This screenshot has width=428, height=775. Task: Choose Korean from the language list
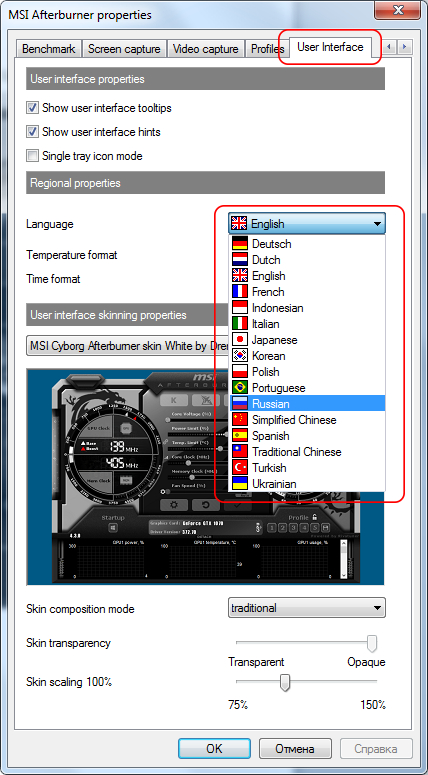(x=307, y=356)
